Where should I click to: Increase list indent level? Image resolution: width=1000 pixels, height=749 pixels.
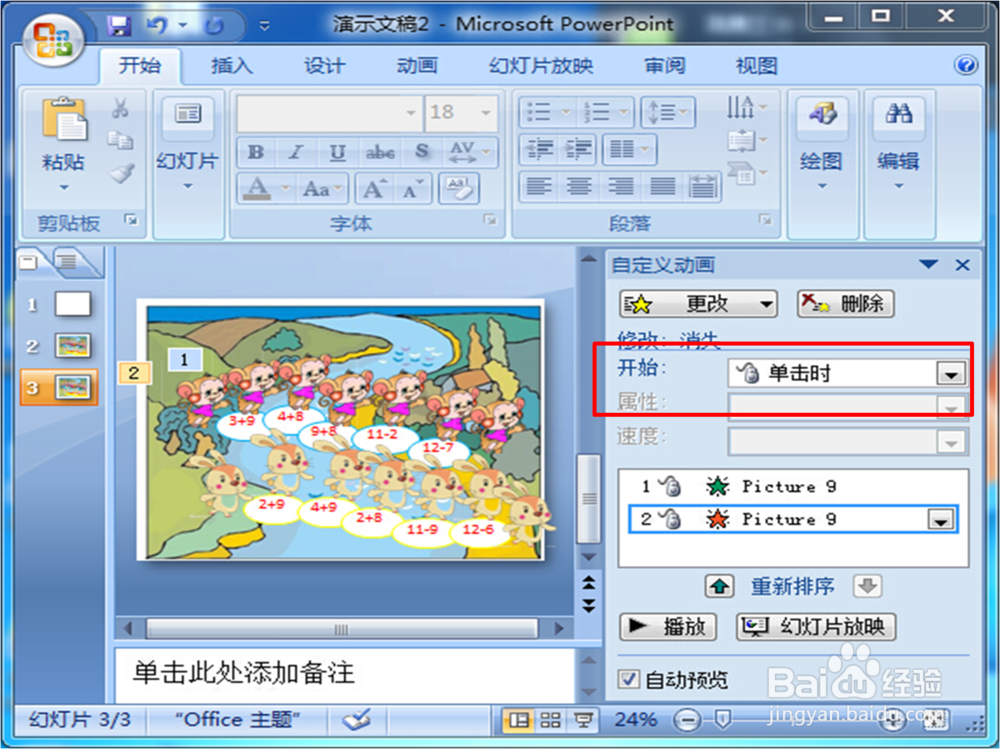pyautogui.click(x=578, y=150)
